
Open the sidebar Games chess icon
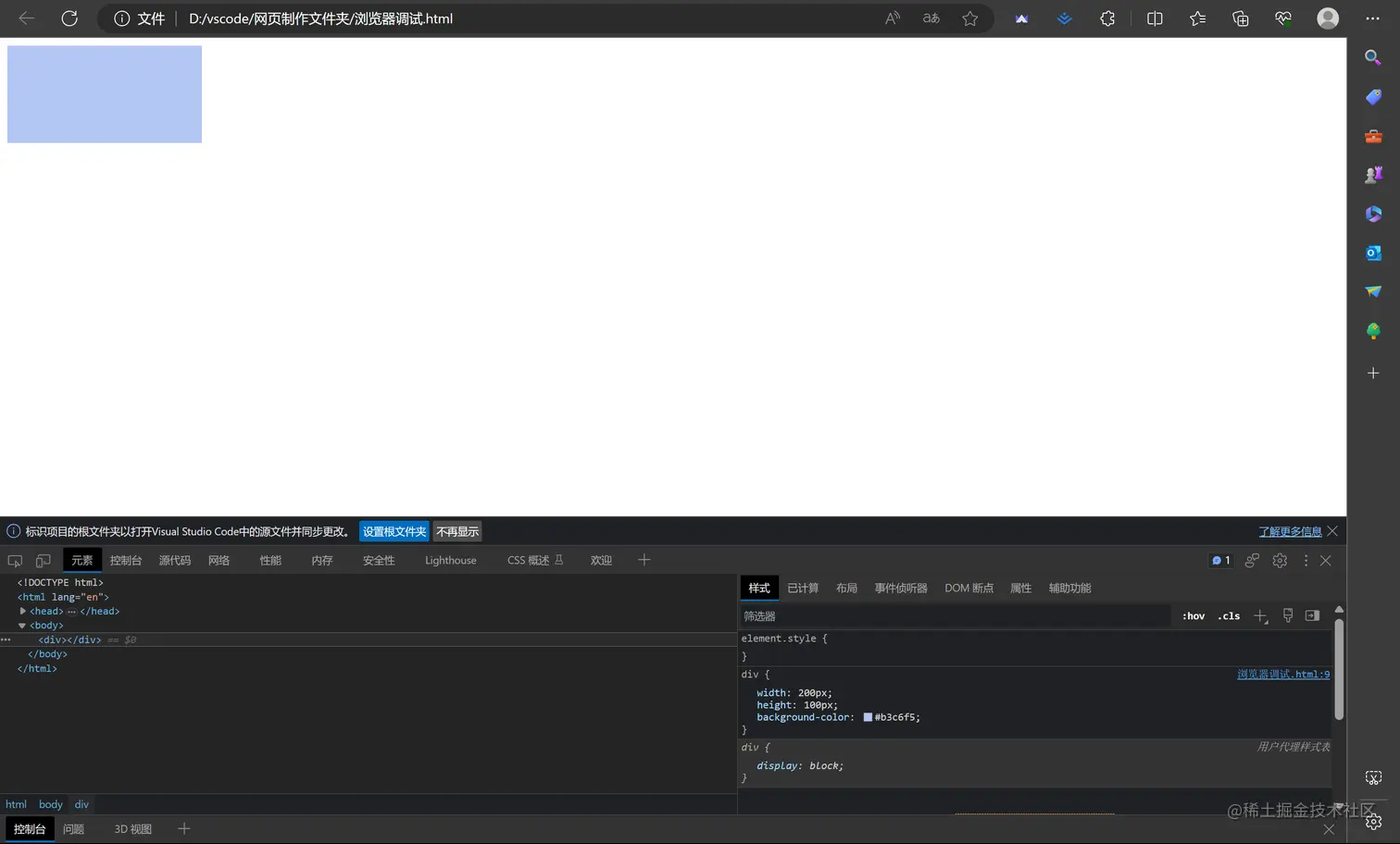[x=1373, y=175]
